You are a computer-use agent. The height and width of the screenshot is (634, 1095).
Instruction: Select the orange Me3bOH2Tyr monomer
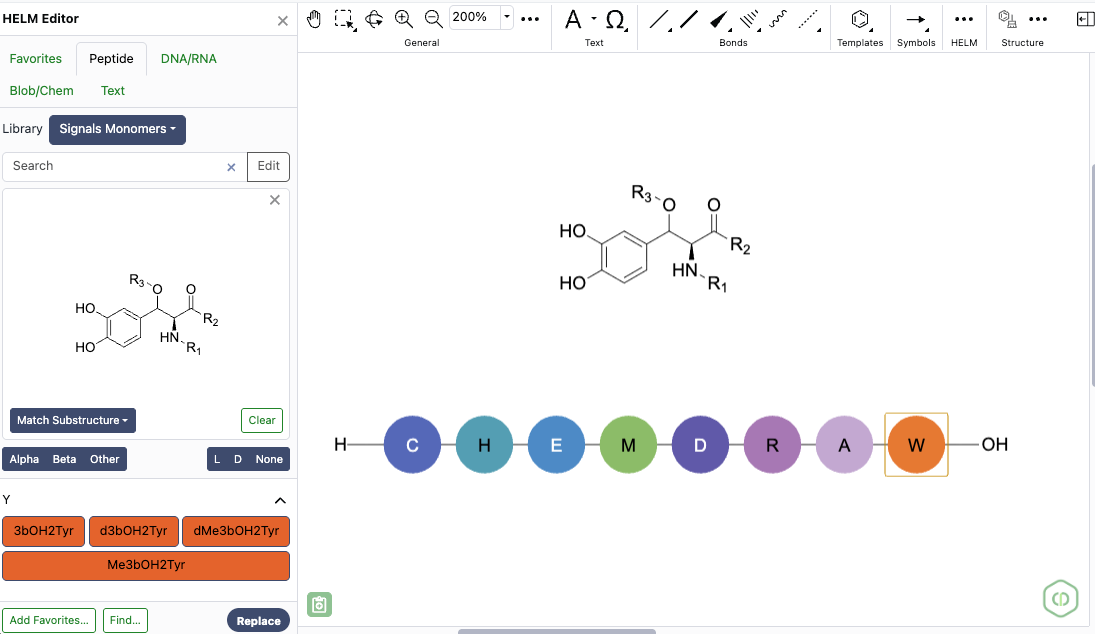(x=146, y=565)
